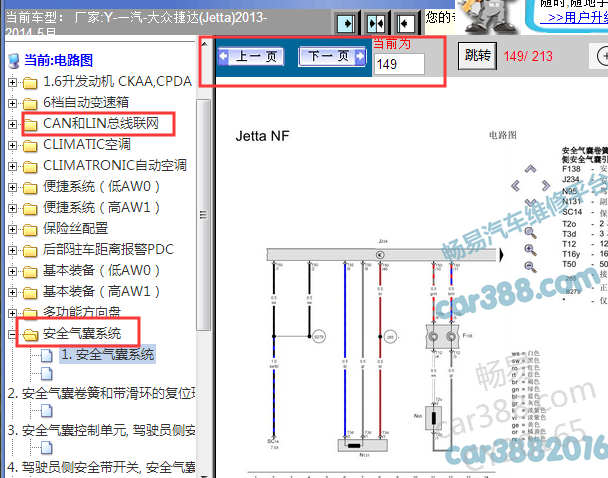Click the 当前车型 vehicle info text
The width and height of the screenshot is (608, 478).
tap(136, 24)
